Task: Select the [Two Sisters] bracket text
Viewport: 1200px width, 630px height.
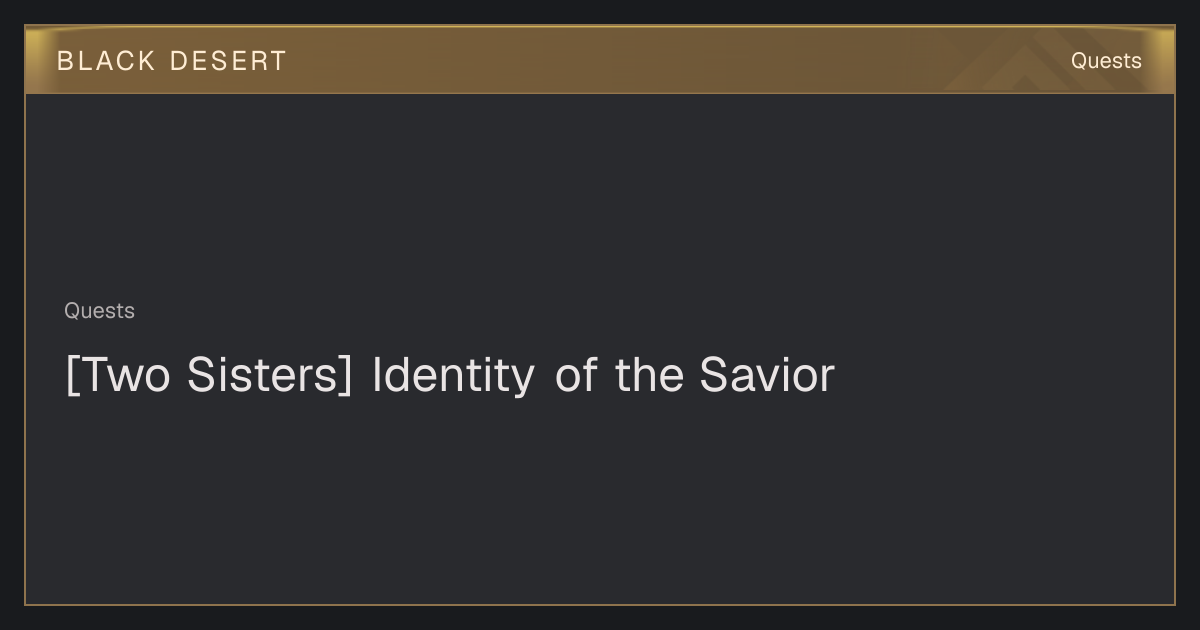Action: [208, 376]
